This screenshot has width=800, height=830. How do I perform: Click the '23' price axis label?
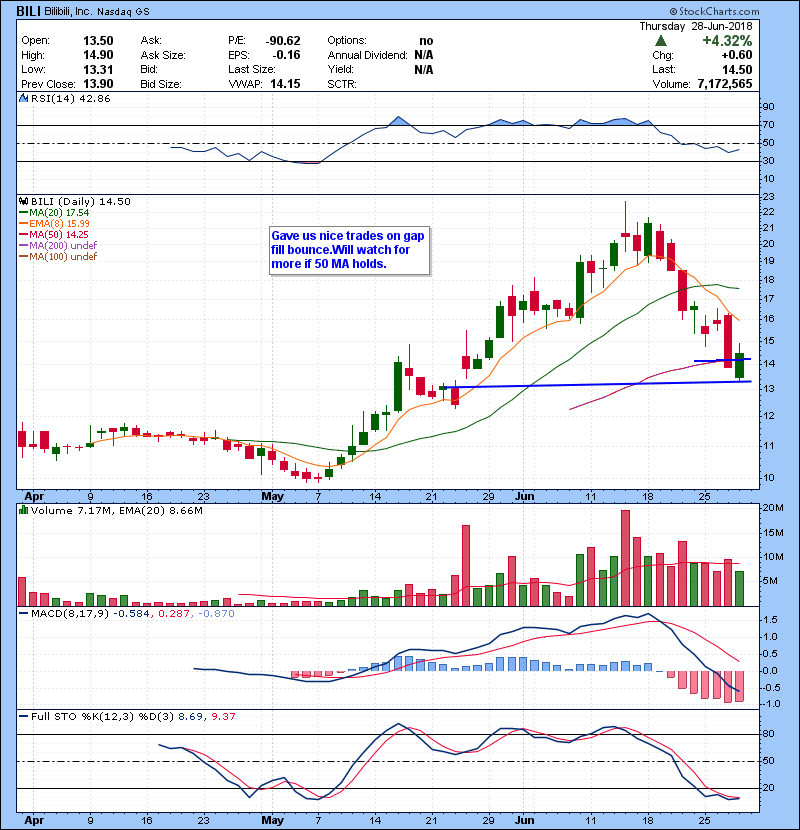tap(768, 197)
